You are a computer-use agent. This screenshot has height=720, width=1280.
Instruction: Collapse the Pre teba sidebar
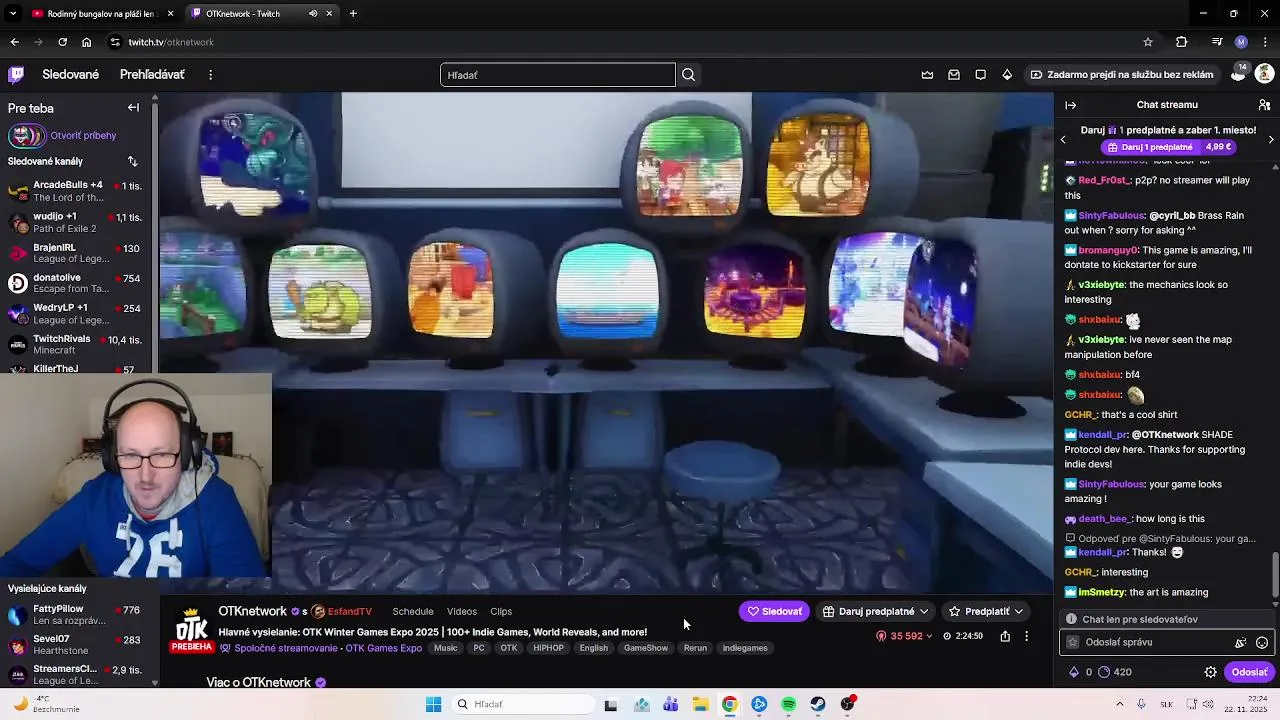pyautogui.click(x=133, y=107)
